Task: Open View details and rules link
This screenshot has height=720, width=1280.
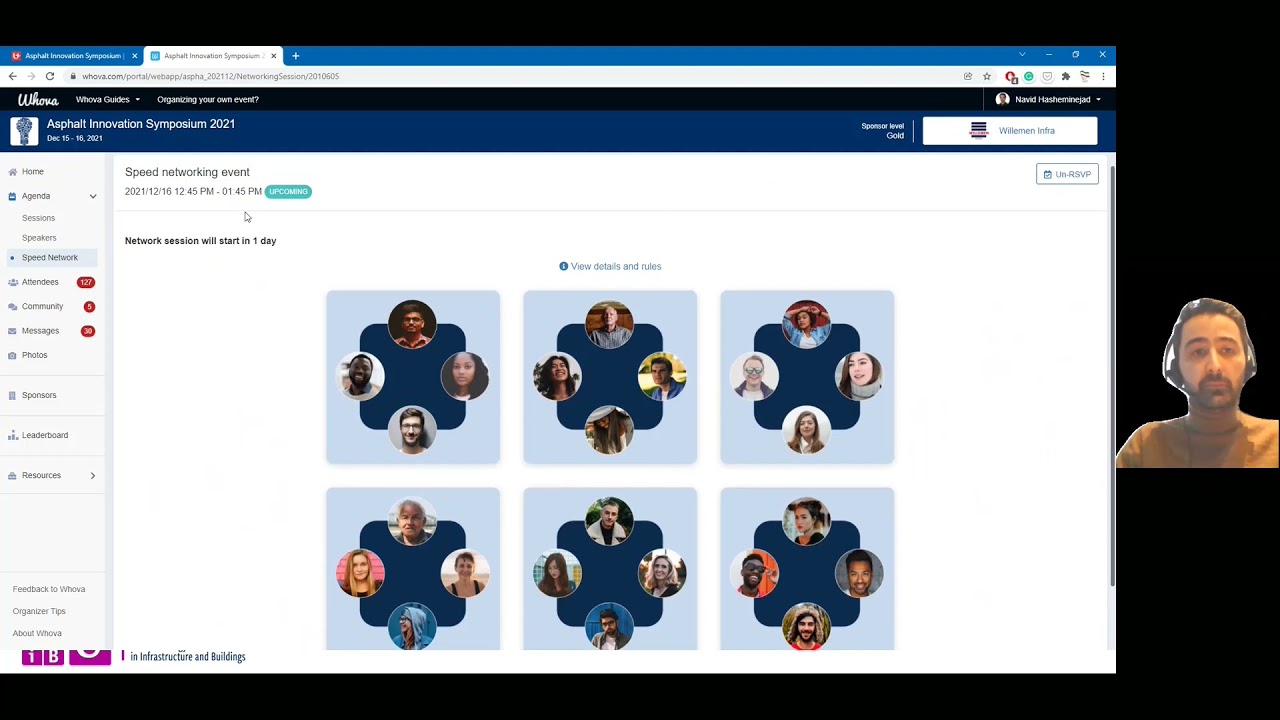Action: coord(616,266)
